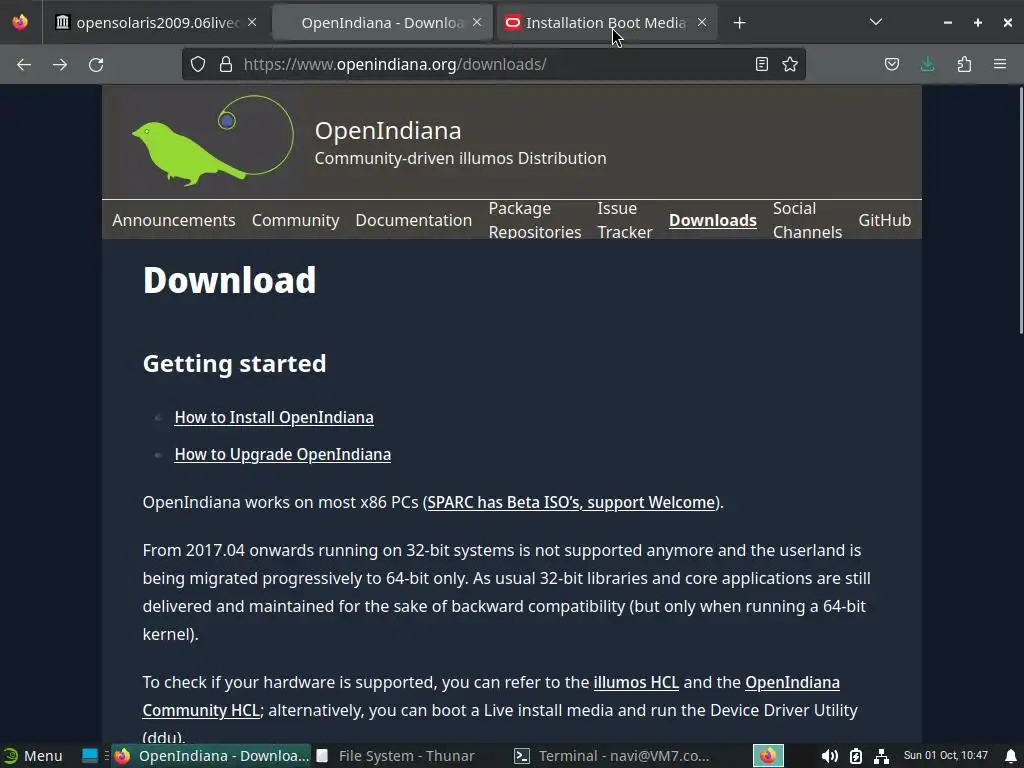Save page to Pocket
This screenshot has height=768, width=1024.
892,64
